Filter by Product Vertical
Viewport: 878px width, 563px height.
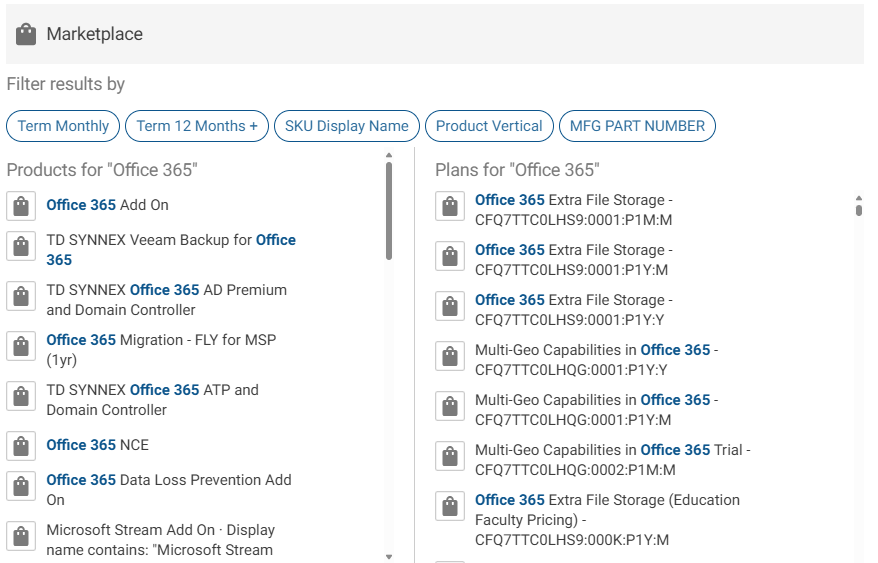pyautogui.click(x=489, y=126)
